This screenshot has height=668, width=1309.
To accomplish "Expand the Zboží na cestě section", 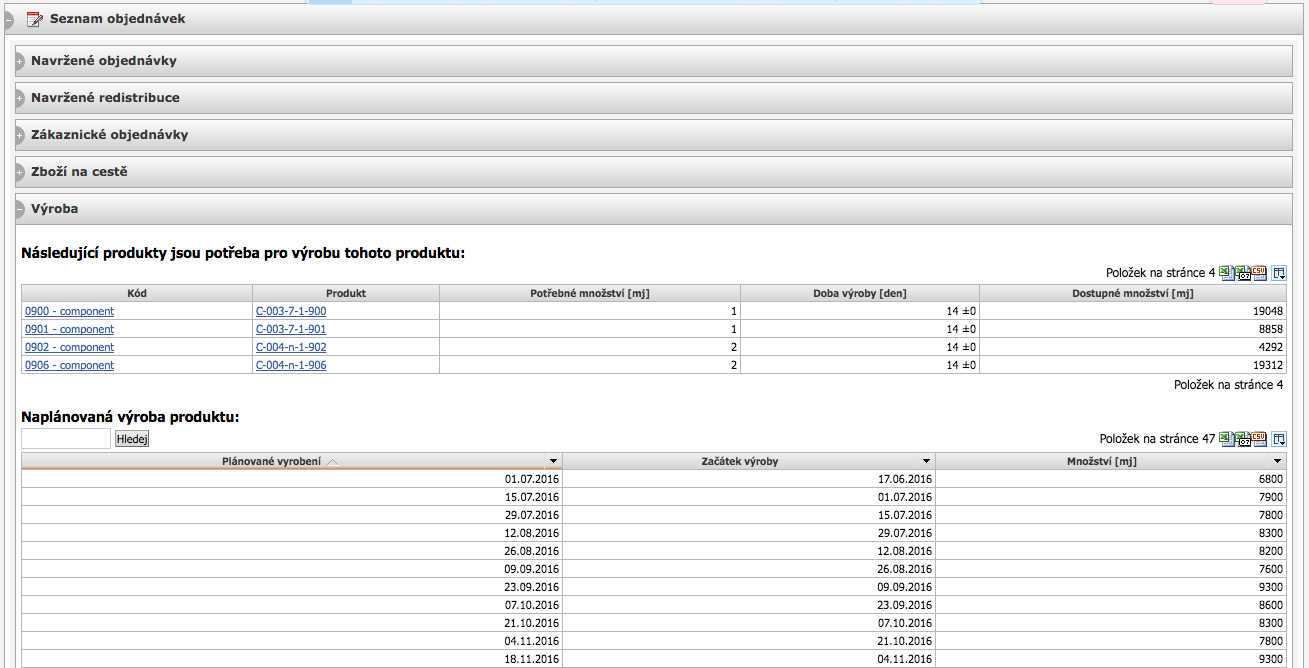I will coord(20,172).
